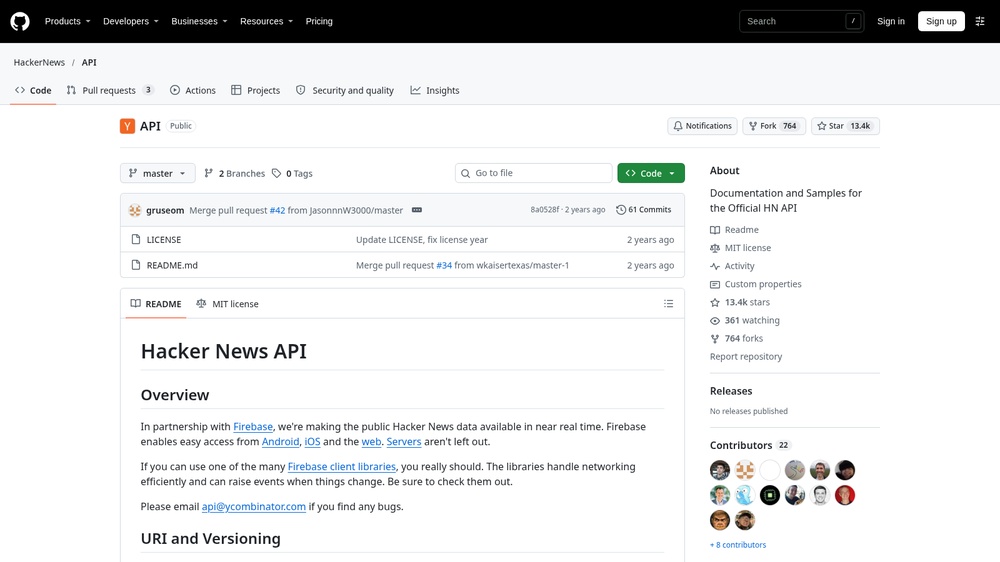Open the 61 Commits history link
The image size is (1000, 562).
click(x=643, y=210)
